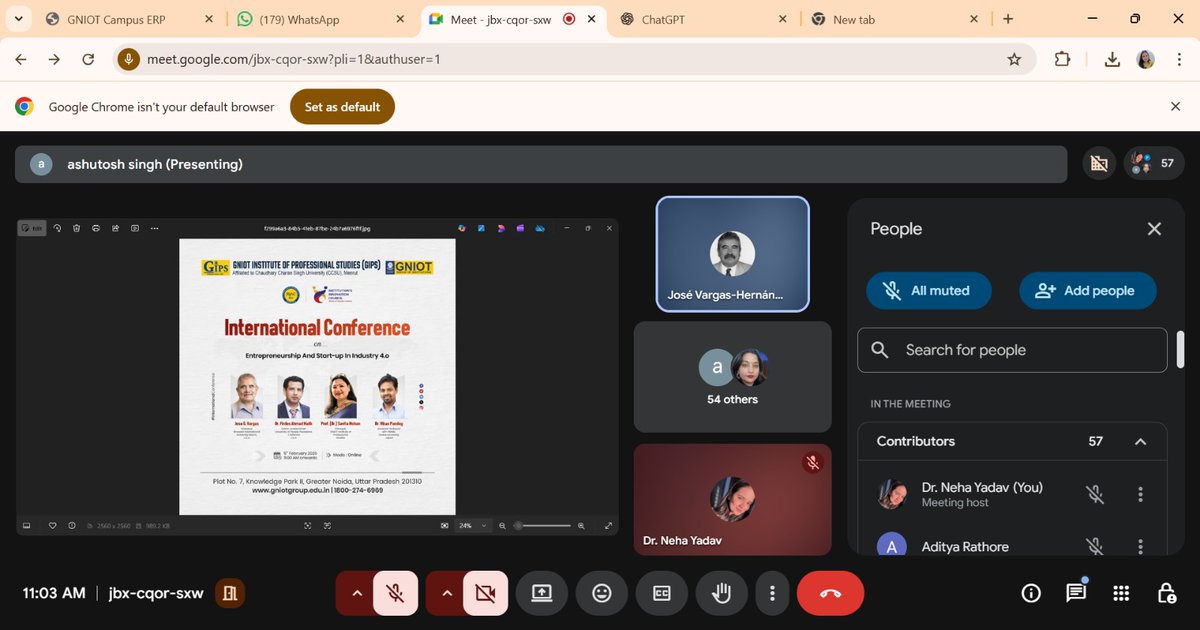Dismiss the default browser notification bar
Image resolution: width=1200 pixels, height=630 pixels.
point(1176,107)
